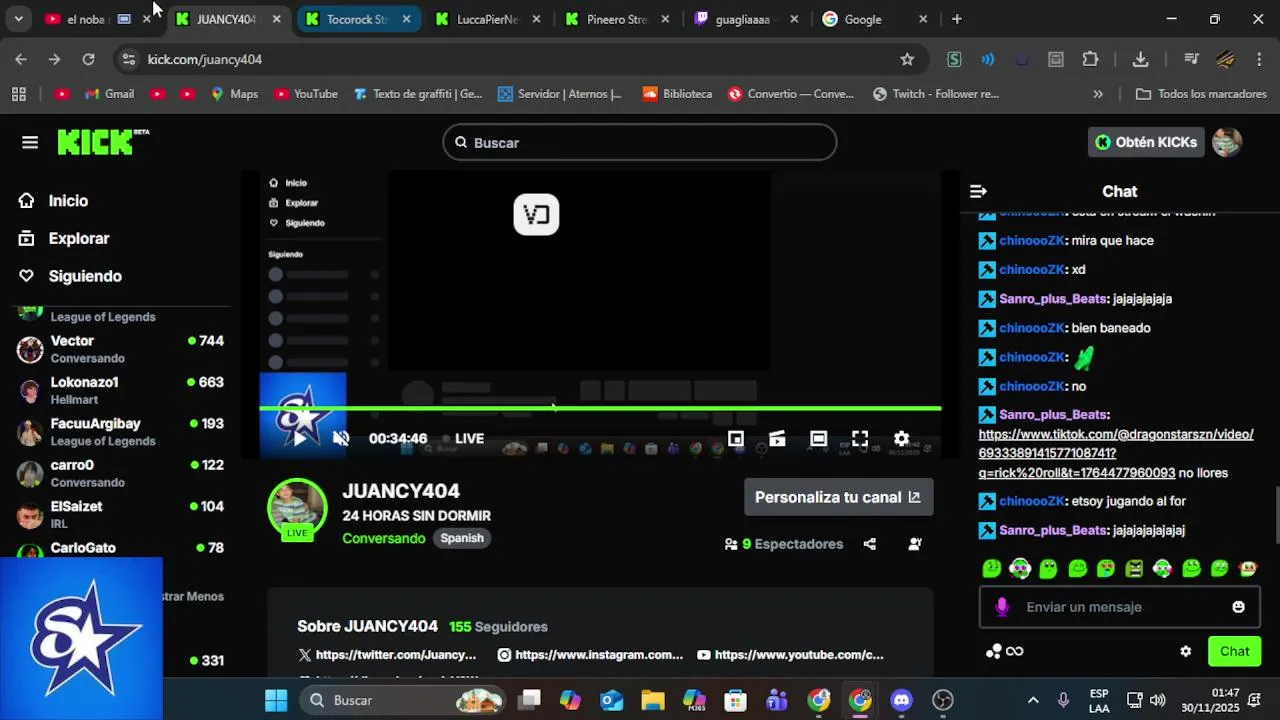Click the cast/clip icon in player
Screen dimensions: 1280x720
[x=777, y=438]
